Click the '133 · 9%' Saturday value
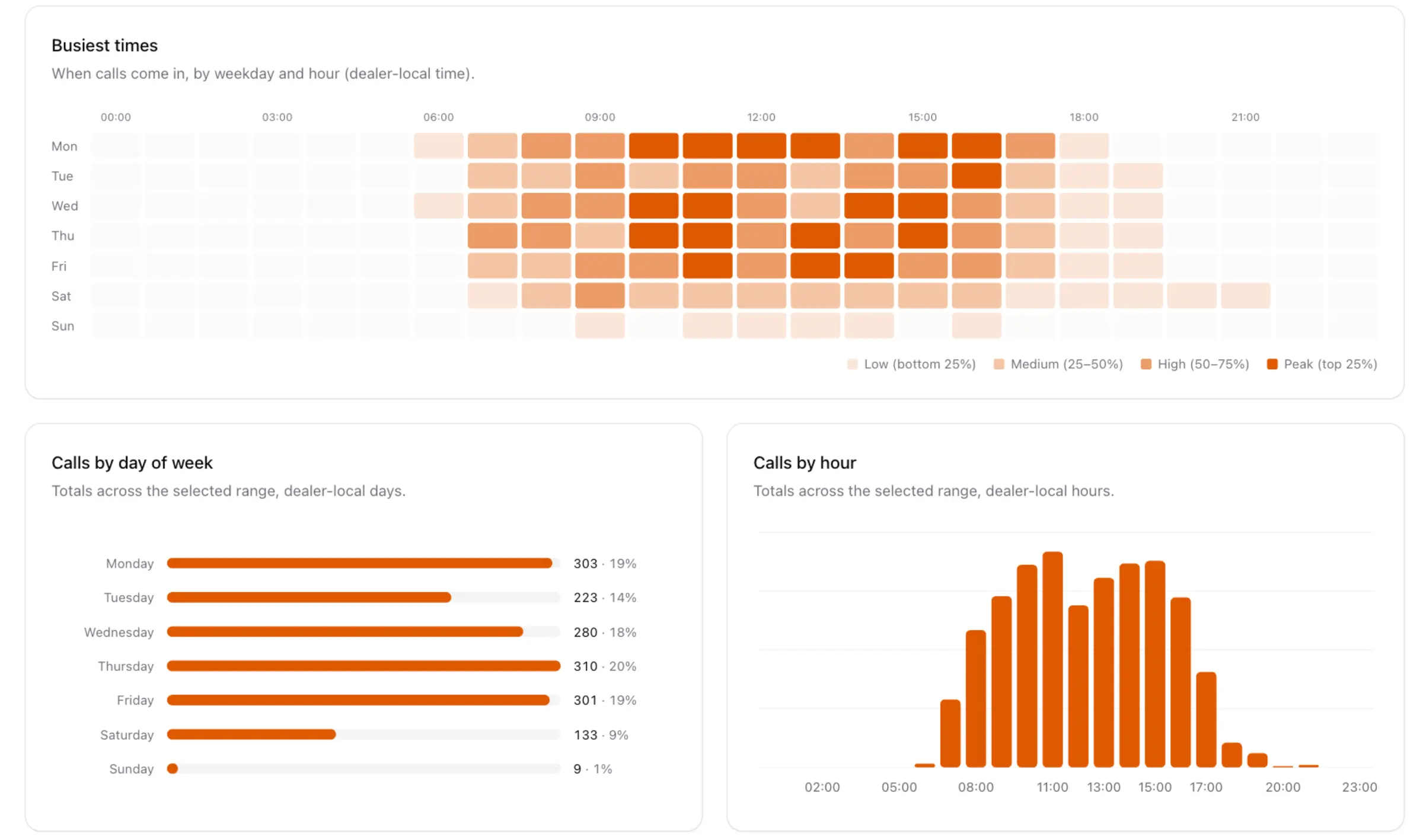1423x840 pixels. tap(601, 735)
